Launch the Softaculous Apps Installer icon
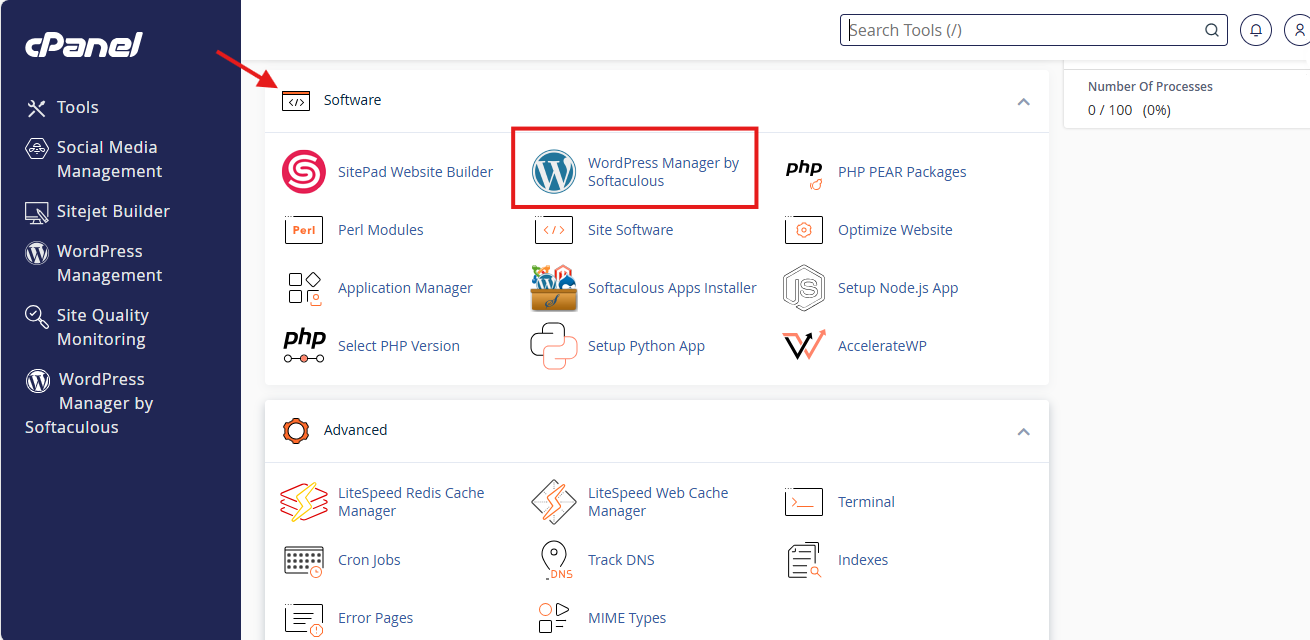Viewport: 1310px width, 640px height. click(554, 288)
